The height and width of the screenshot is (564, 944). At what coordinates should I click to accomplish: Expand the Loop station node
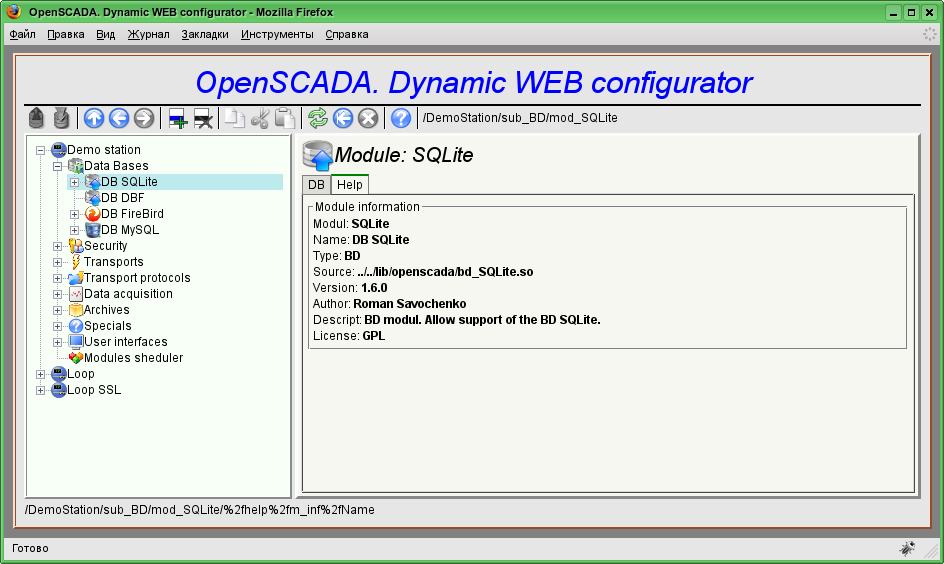click(40, 374)
